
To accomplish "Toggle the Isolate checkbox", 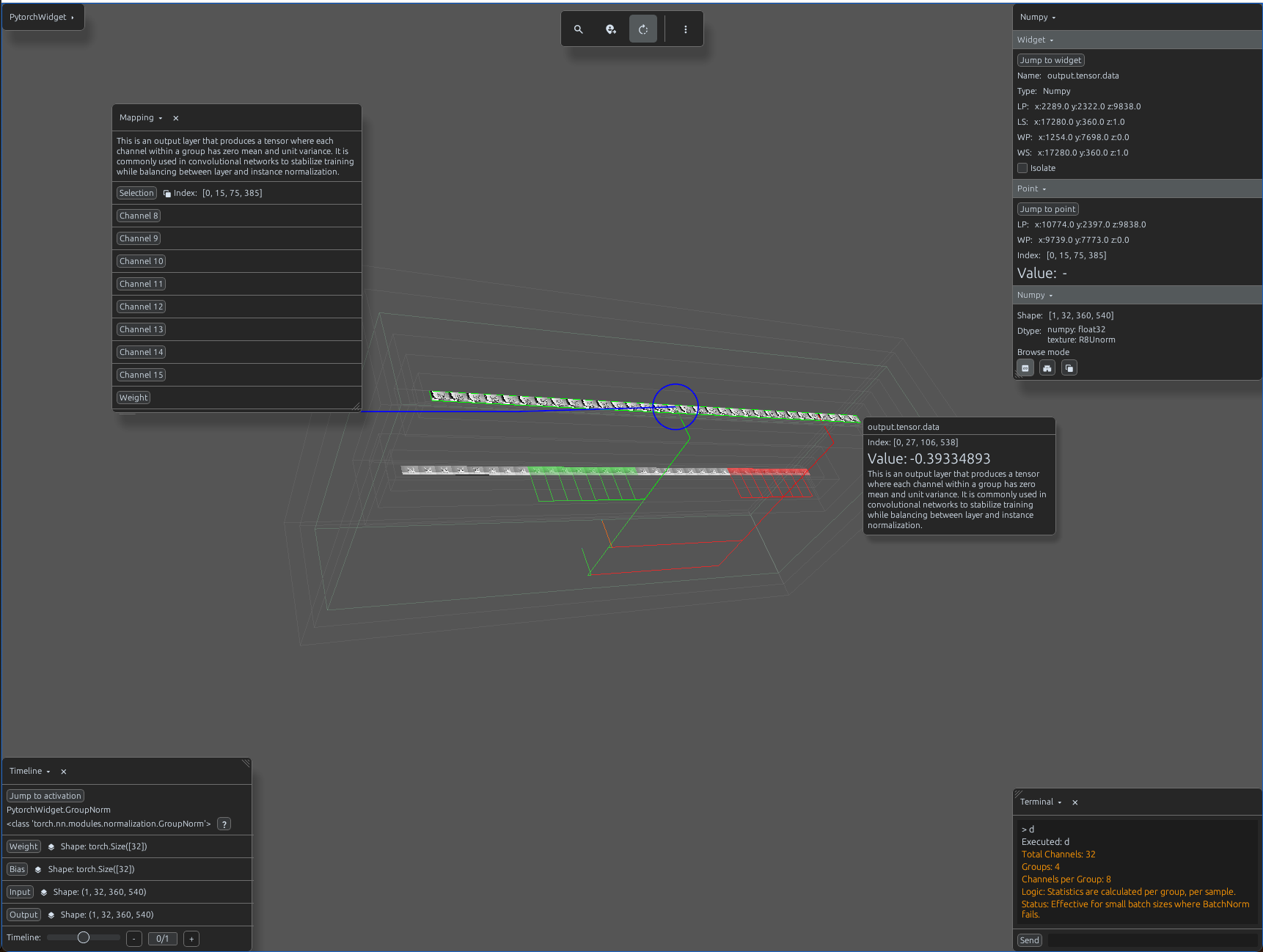I will [x=1022, y=168].
